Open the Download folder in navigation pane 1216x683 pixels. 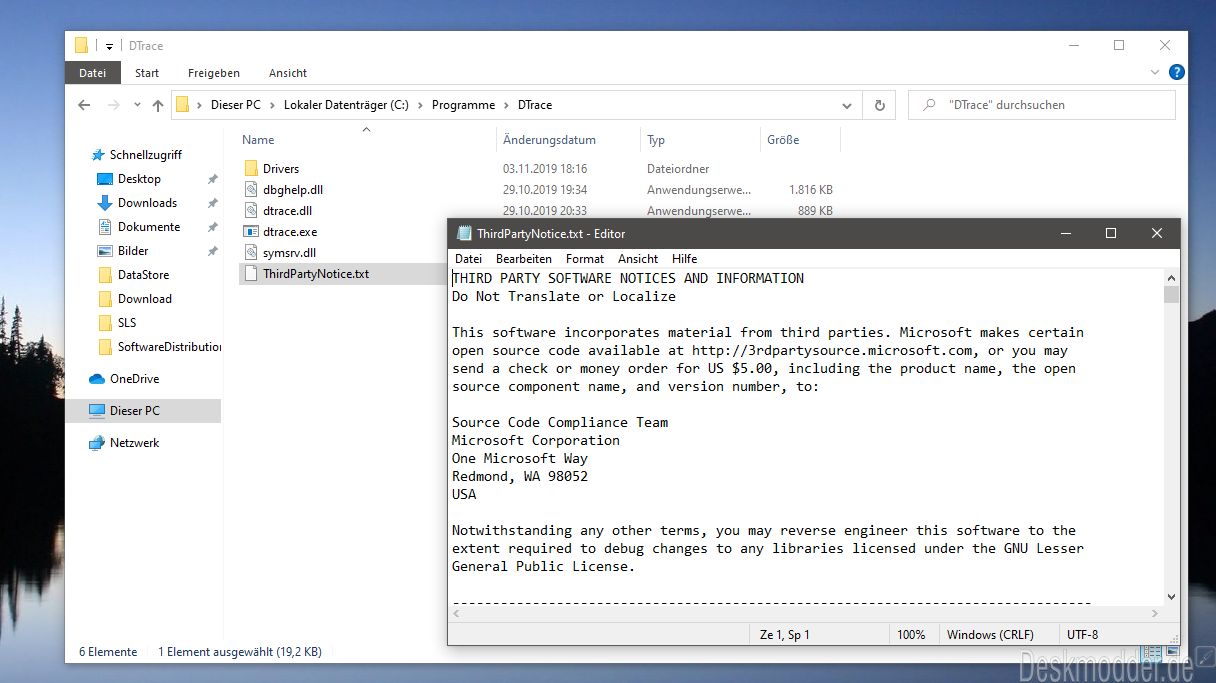tap(145, 299)
